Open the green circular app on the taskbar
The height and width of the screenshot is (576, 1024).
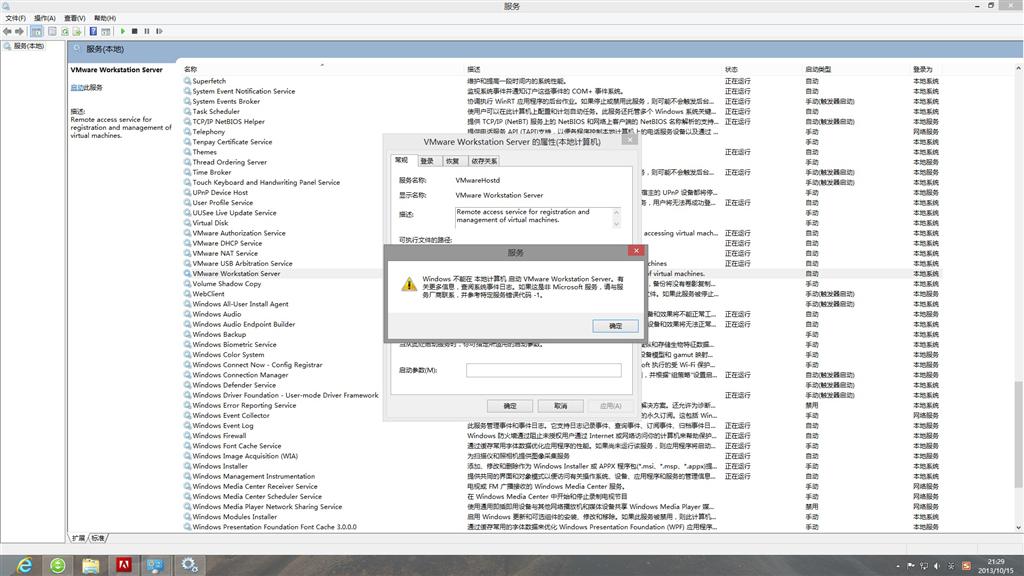point(57,565)
